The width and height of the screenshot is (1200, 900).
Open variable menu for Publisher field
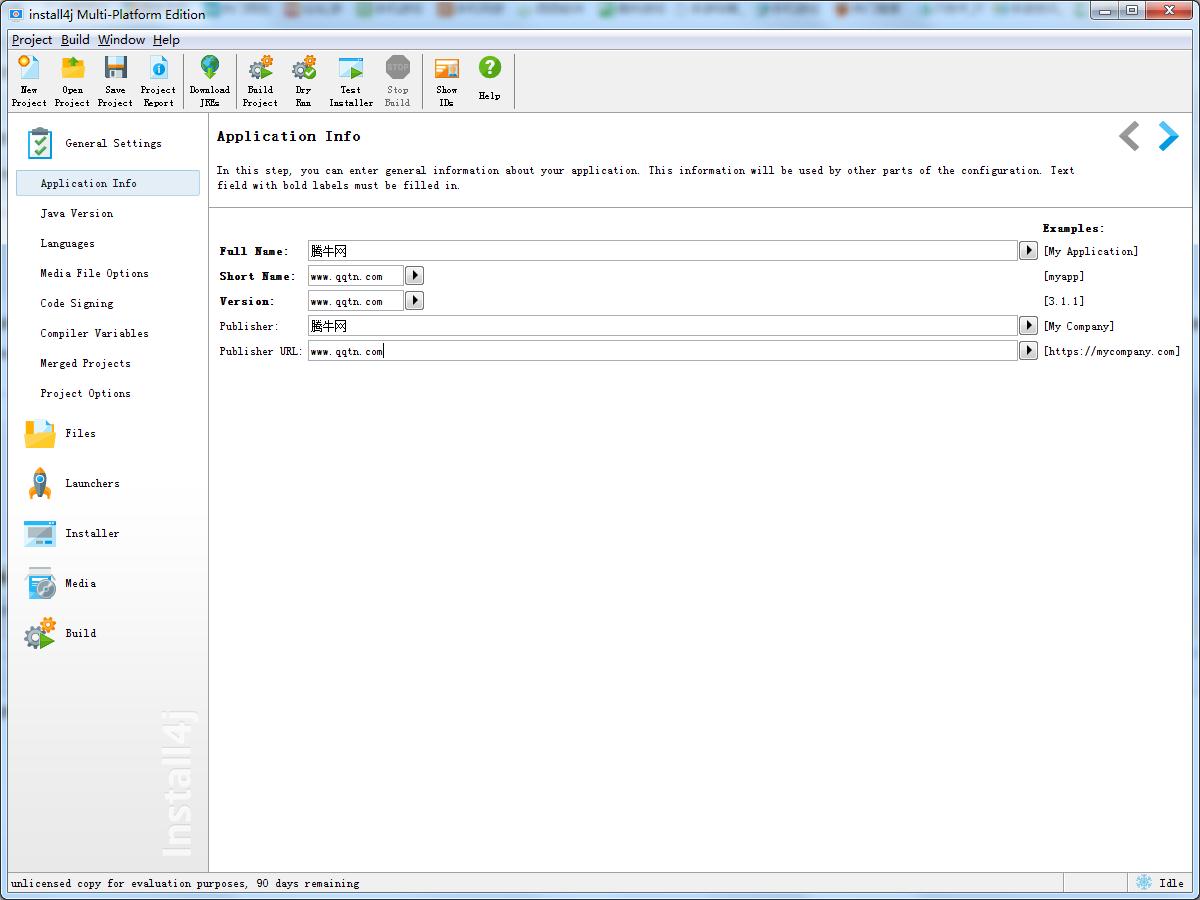1028,326
